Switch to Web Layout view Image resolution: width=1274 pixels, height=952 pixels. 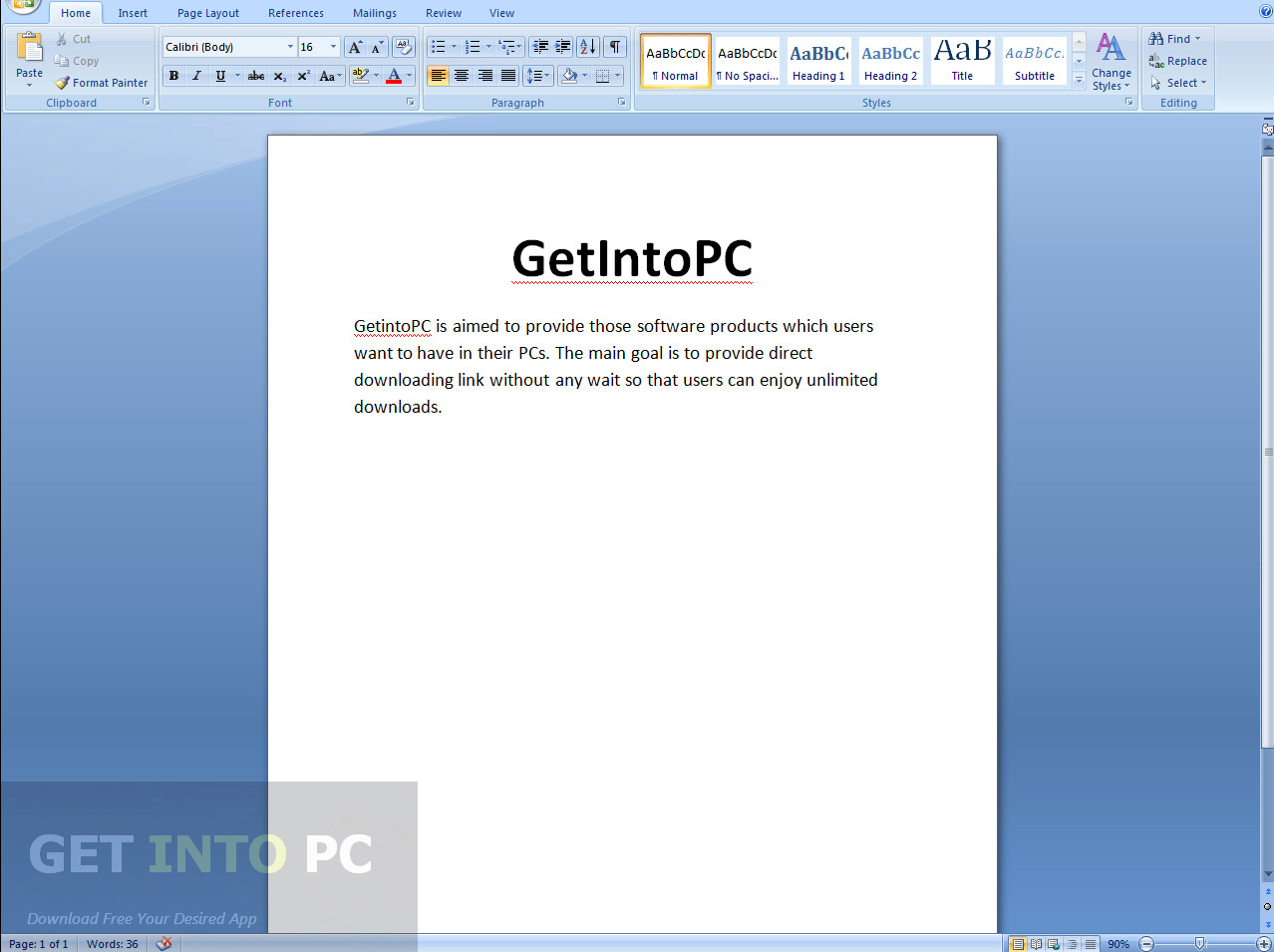pos(1054,944)
